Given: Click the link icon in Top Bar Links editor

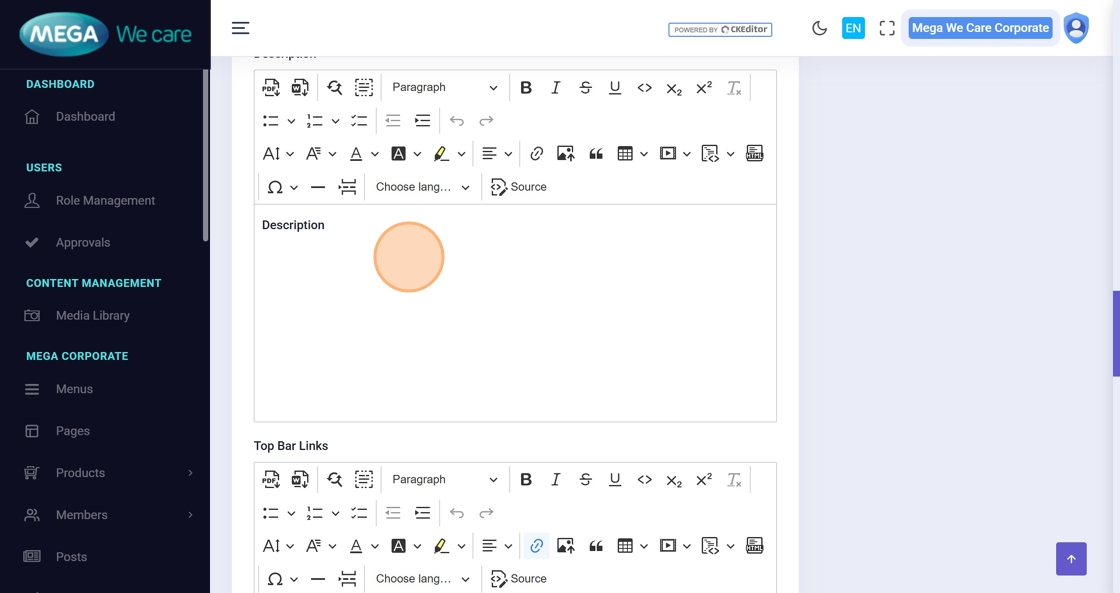Looking at the screenshot, I should coord(537,546).
